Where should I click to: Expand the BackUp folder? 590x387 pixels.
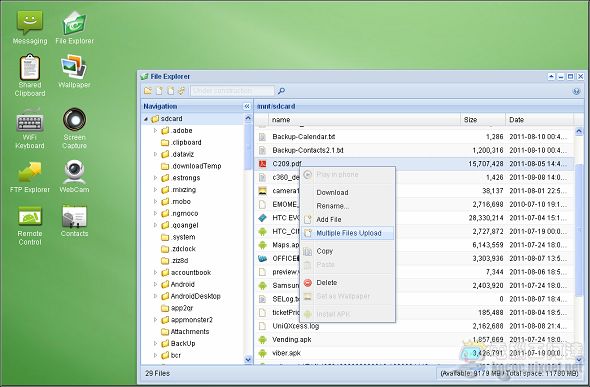155,343
